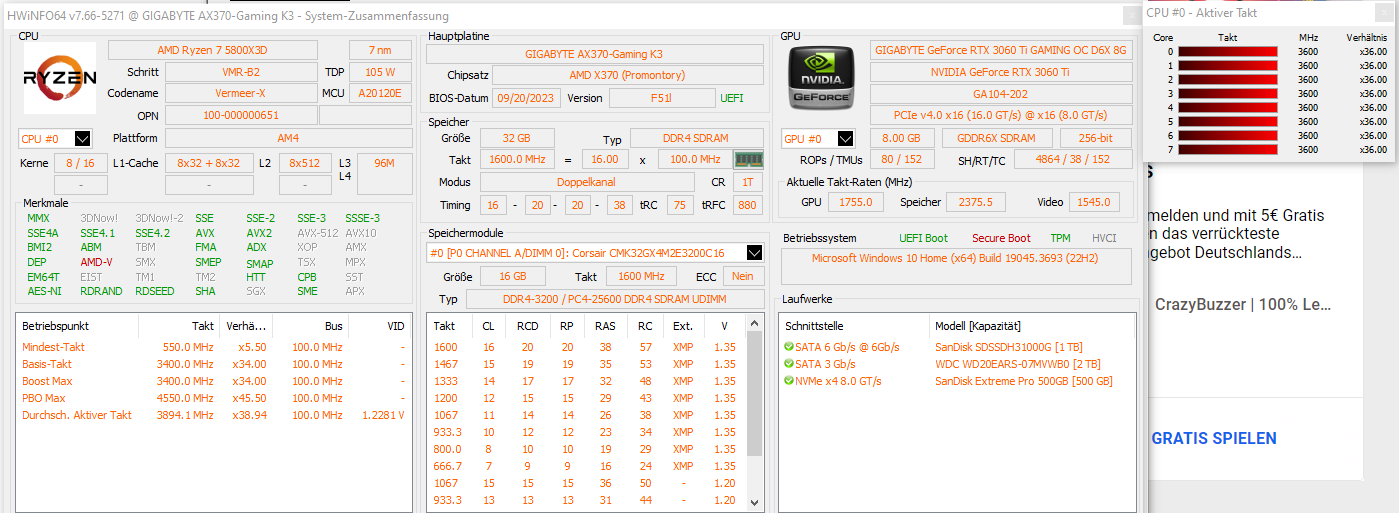
Task: Click GIGABYTE GeForce RTX 3060 Ti GAMING OC field
Action: coord(1001,50)
